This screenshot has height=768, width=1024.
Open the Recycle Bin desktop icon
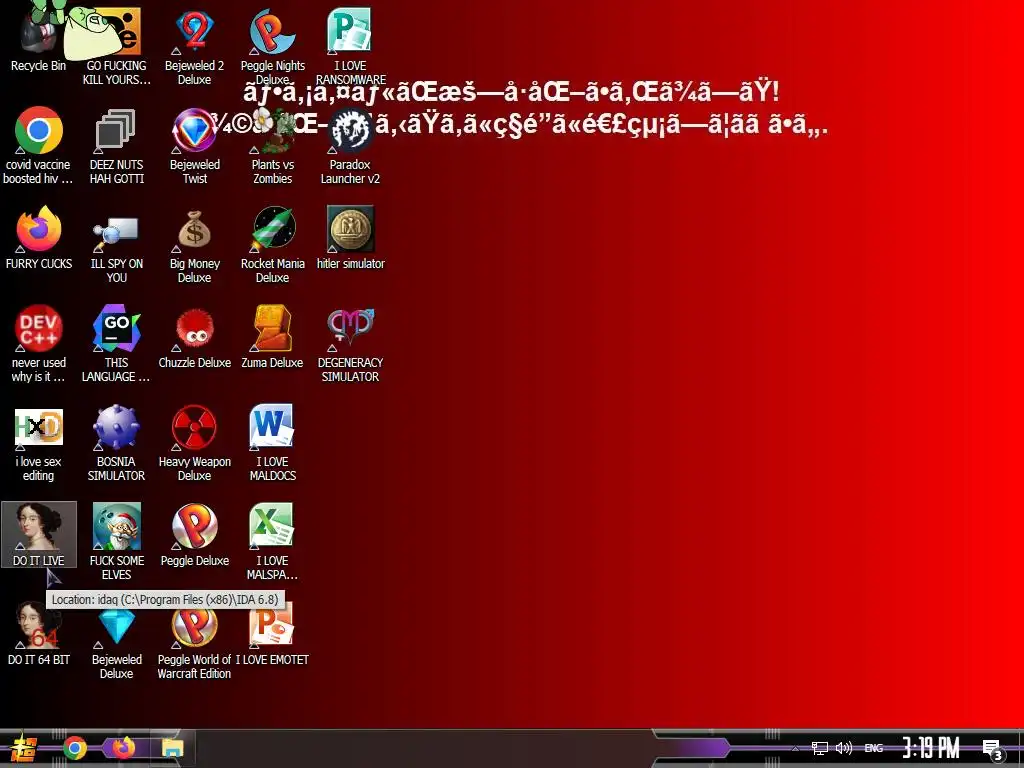click(38, 39)
